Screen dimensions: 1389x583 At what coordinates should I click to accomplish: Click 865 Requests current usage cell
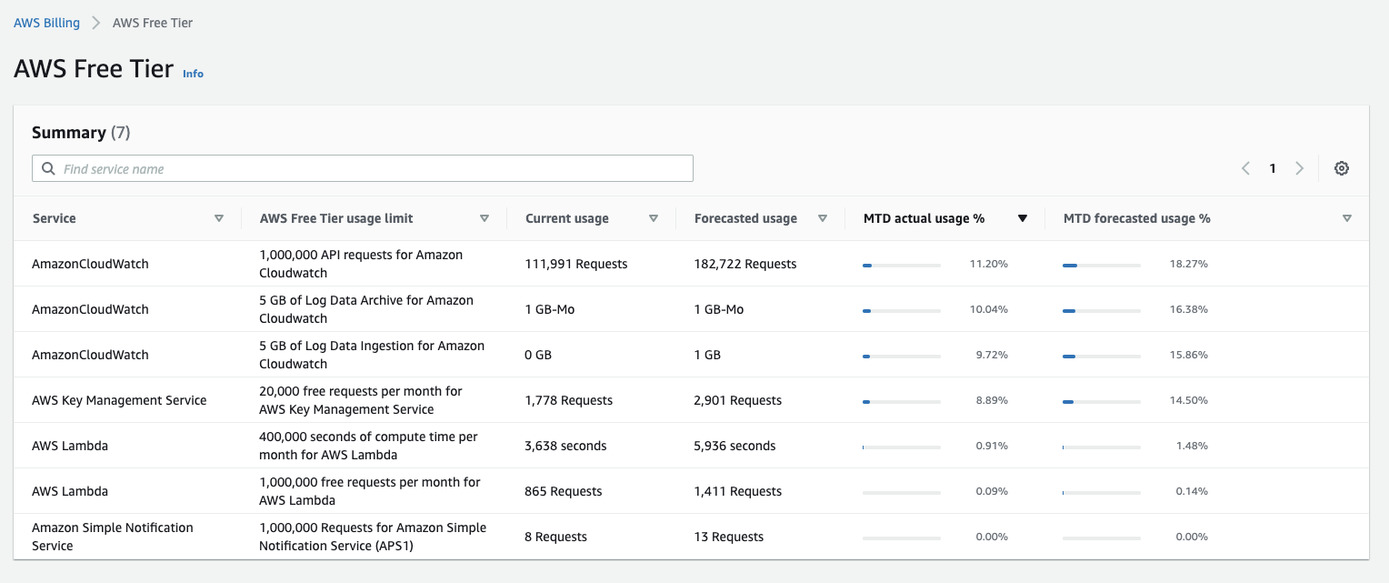click(563, 491)
